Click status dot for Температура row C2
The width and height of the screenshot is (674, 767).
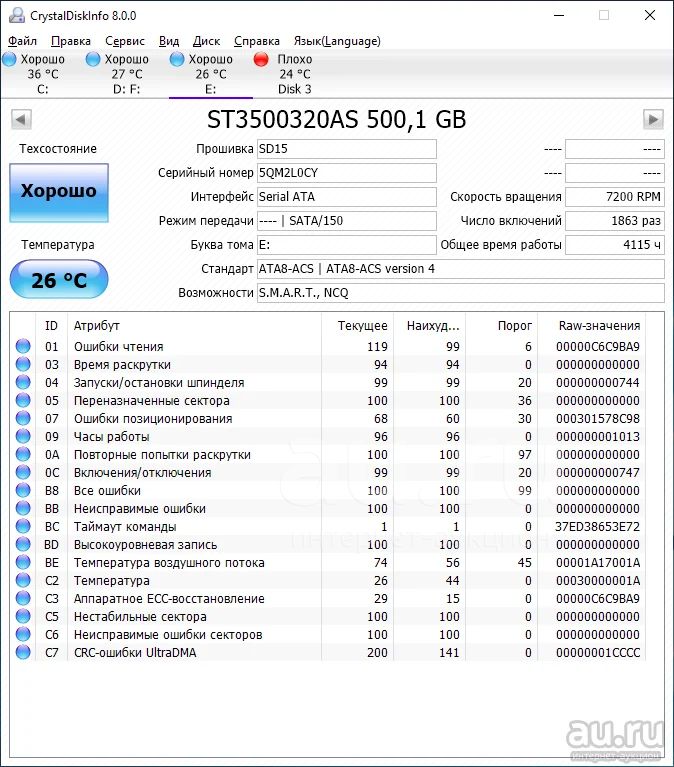pos(23,580)
